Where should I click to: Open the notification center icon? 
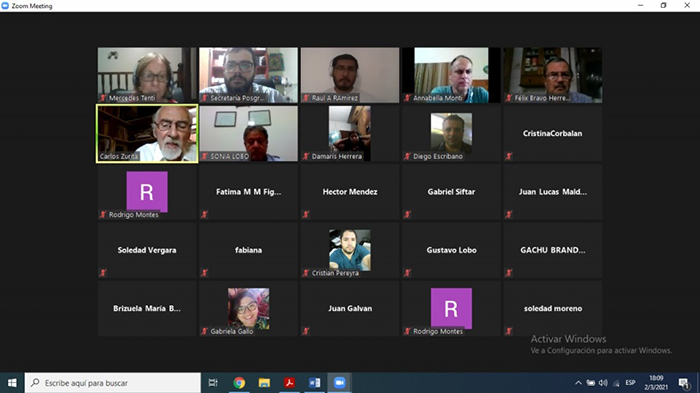[683, 383]
